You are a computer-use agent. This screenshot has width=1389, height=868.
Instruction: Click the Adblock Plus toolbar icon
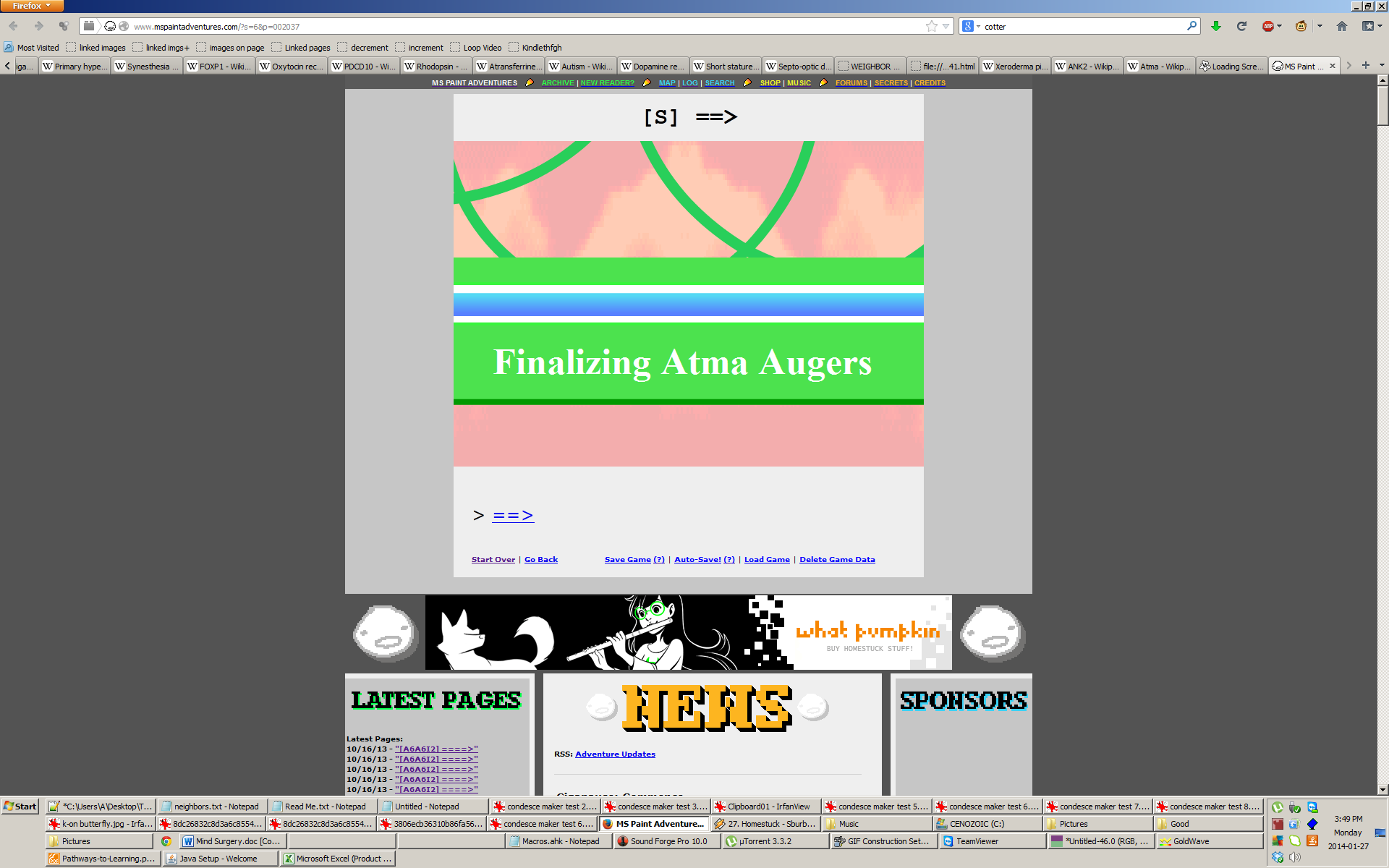1268,26
